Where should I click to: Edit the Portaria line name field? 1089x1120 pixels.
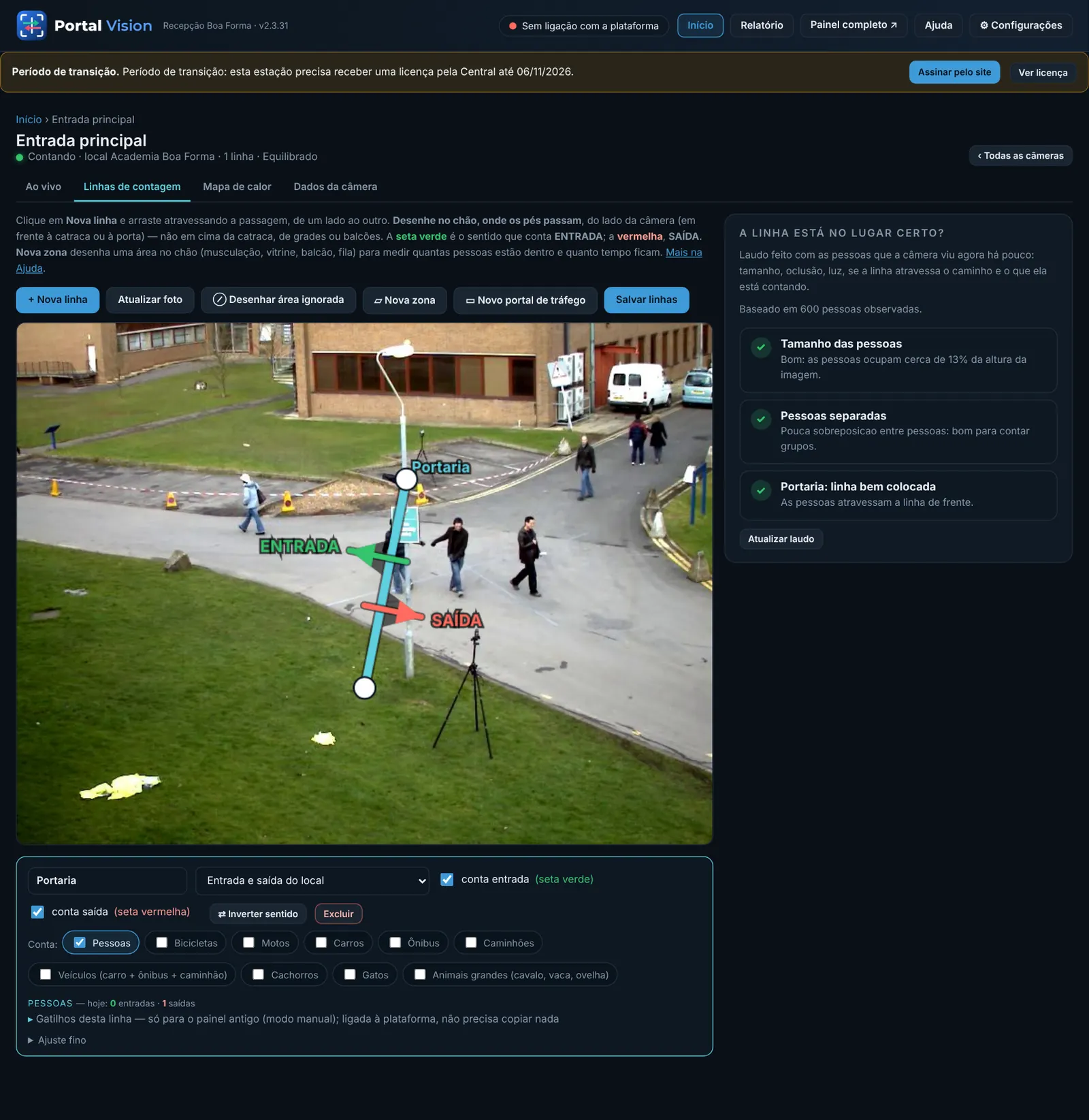[108, 880]
